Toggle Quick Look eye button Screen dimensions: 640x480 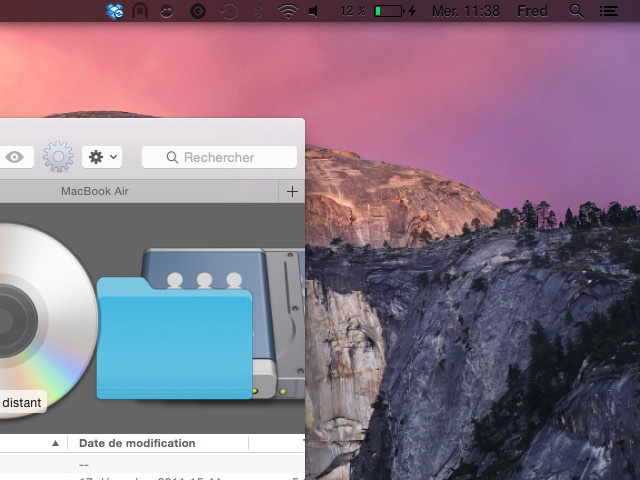(16, 157)
